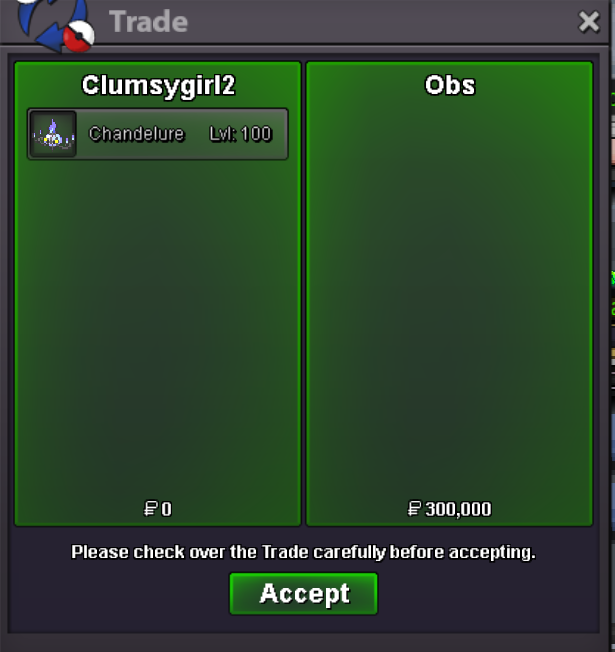Image resolution: width=615 pixels, height=652 pixels.
Task: Click the dark footer area left of Accept
Action: pos(119,595)
